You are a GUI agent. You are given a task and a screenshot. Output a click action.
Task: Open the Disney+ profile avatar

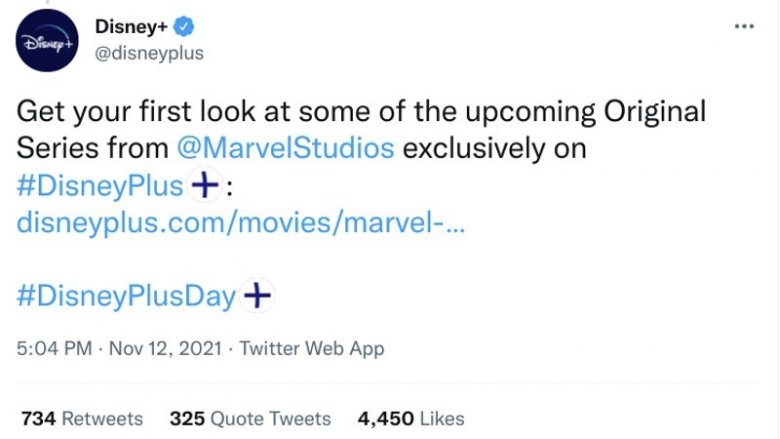[x=47, y=40]
